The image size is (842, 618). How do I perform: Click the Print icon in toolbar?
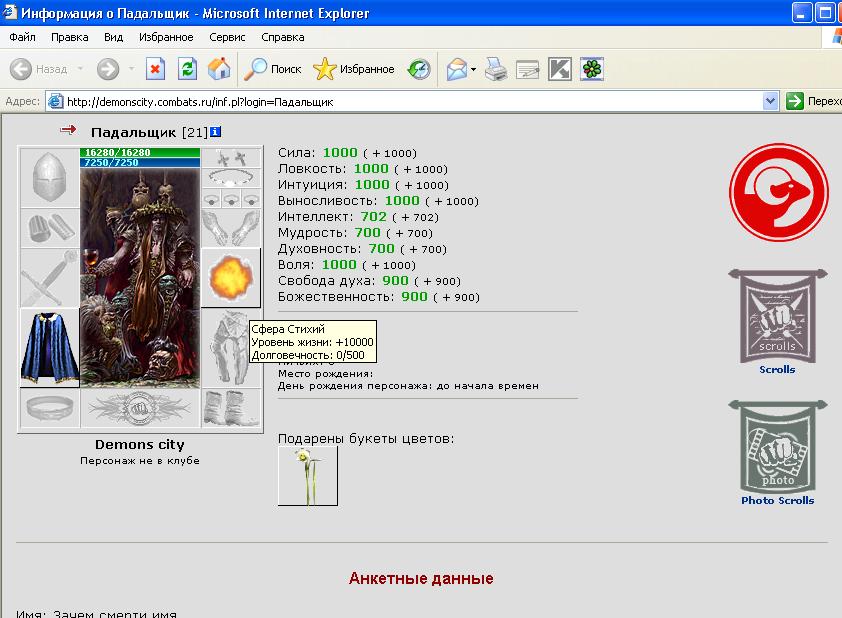point(496,69)
